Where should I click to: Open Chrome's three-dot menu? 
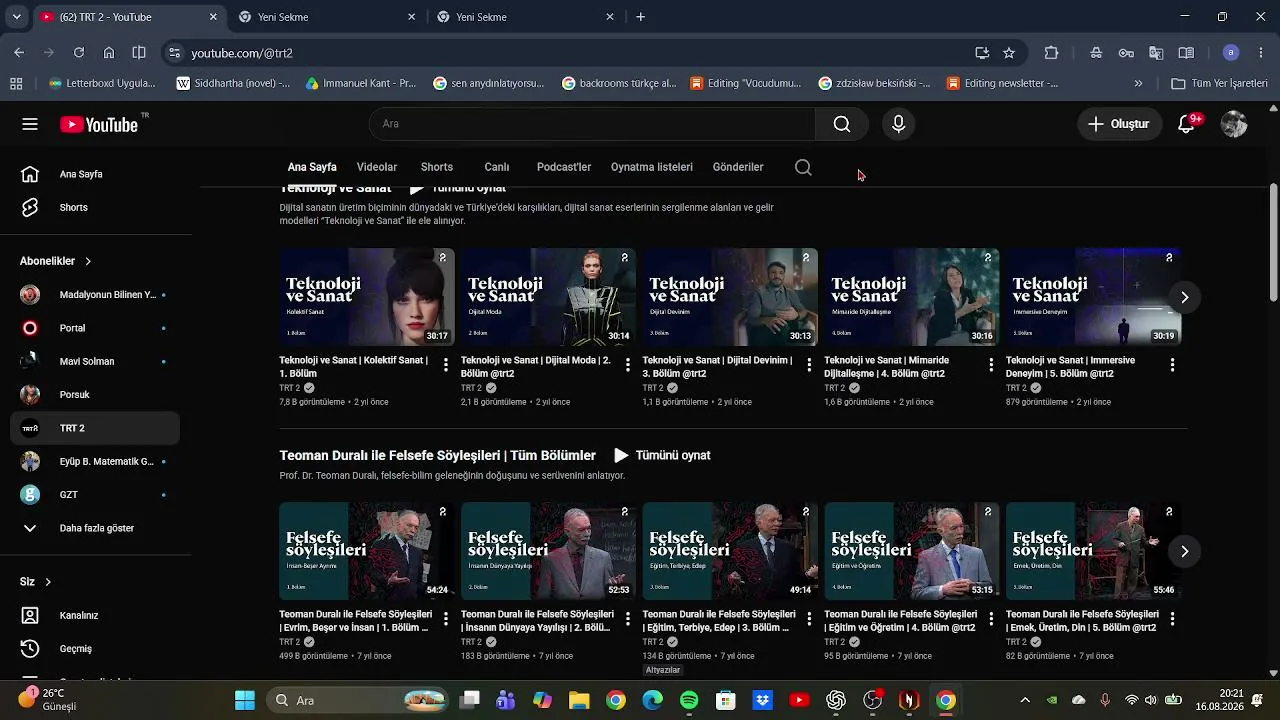click(1261, 53)
